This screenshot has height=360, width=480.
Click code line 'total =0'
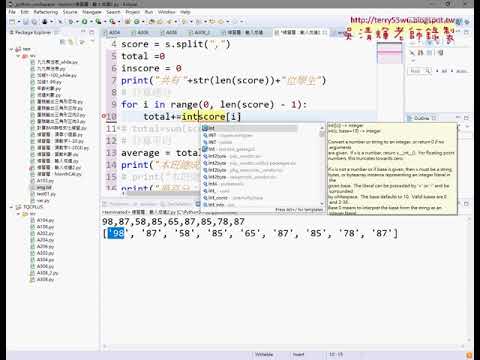coord(143,56)
